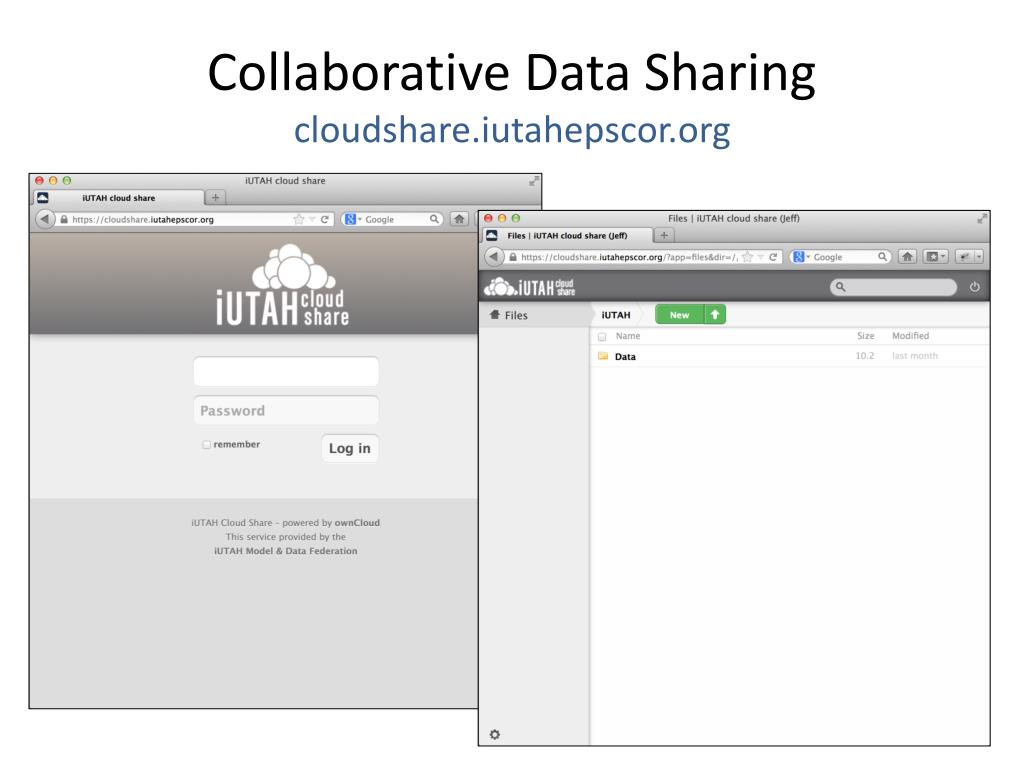Click the Modified column header

click(x=910, y=336)
